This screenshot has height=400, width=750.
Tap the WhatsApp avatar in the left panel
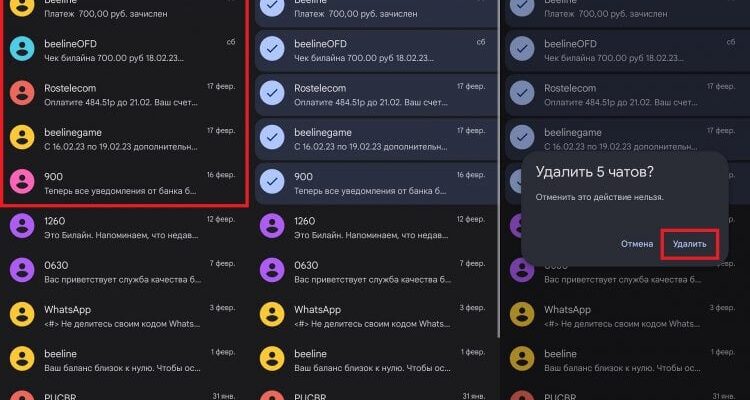(22, 315)
